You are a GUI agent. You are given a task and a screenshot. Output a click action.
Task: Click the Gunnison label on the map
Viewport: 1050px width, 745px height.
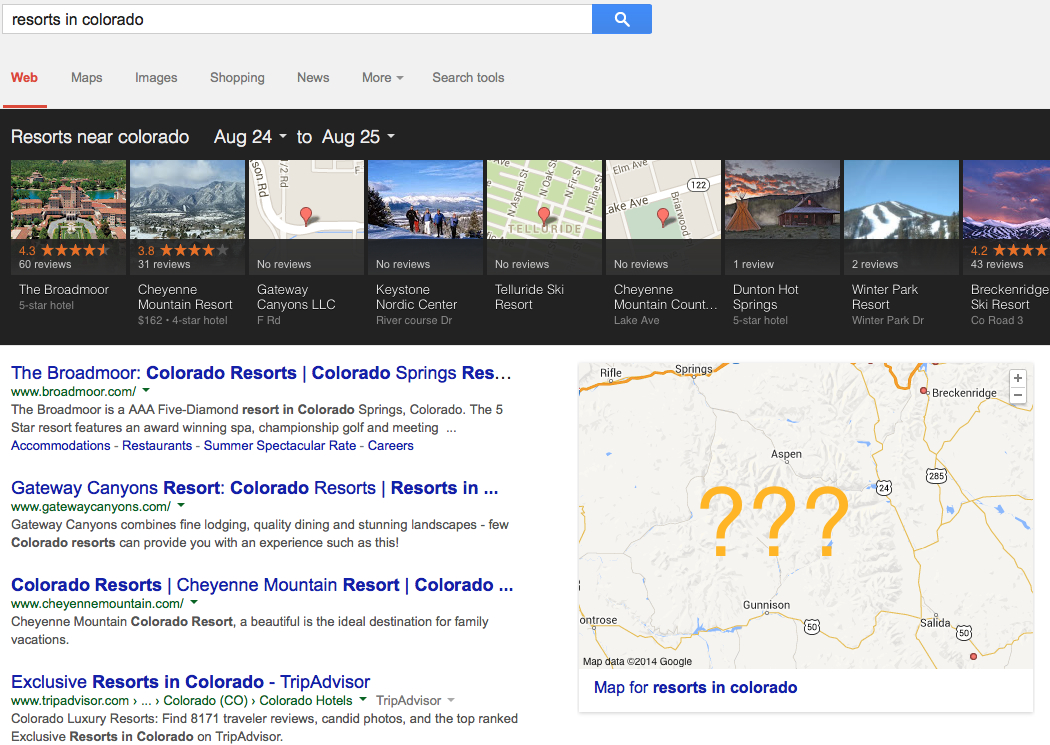pyautogui.click(x=766, y=605)
